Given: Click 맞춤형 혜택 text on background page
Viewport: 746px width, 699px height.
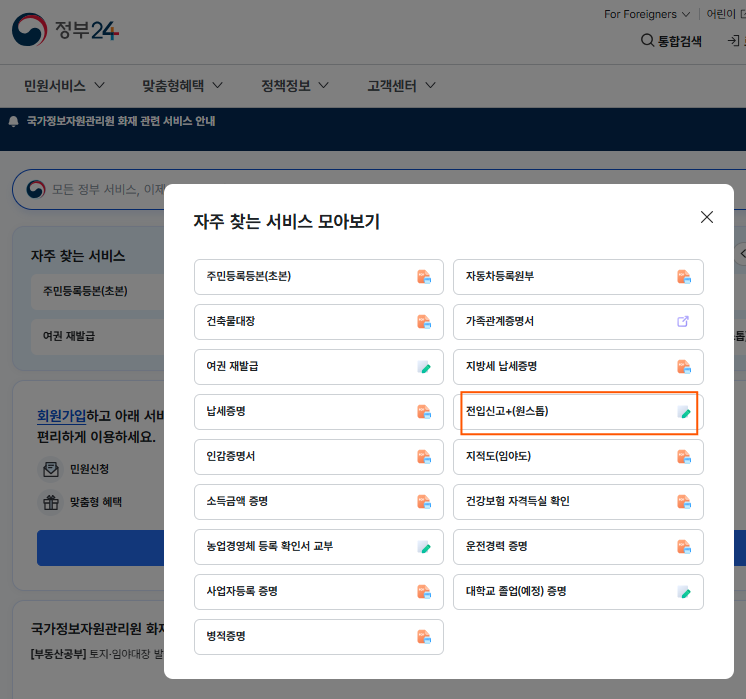Looking at the screenshot, I should pyautogui.click(x=96, y=502).
